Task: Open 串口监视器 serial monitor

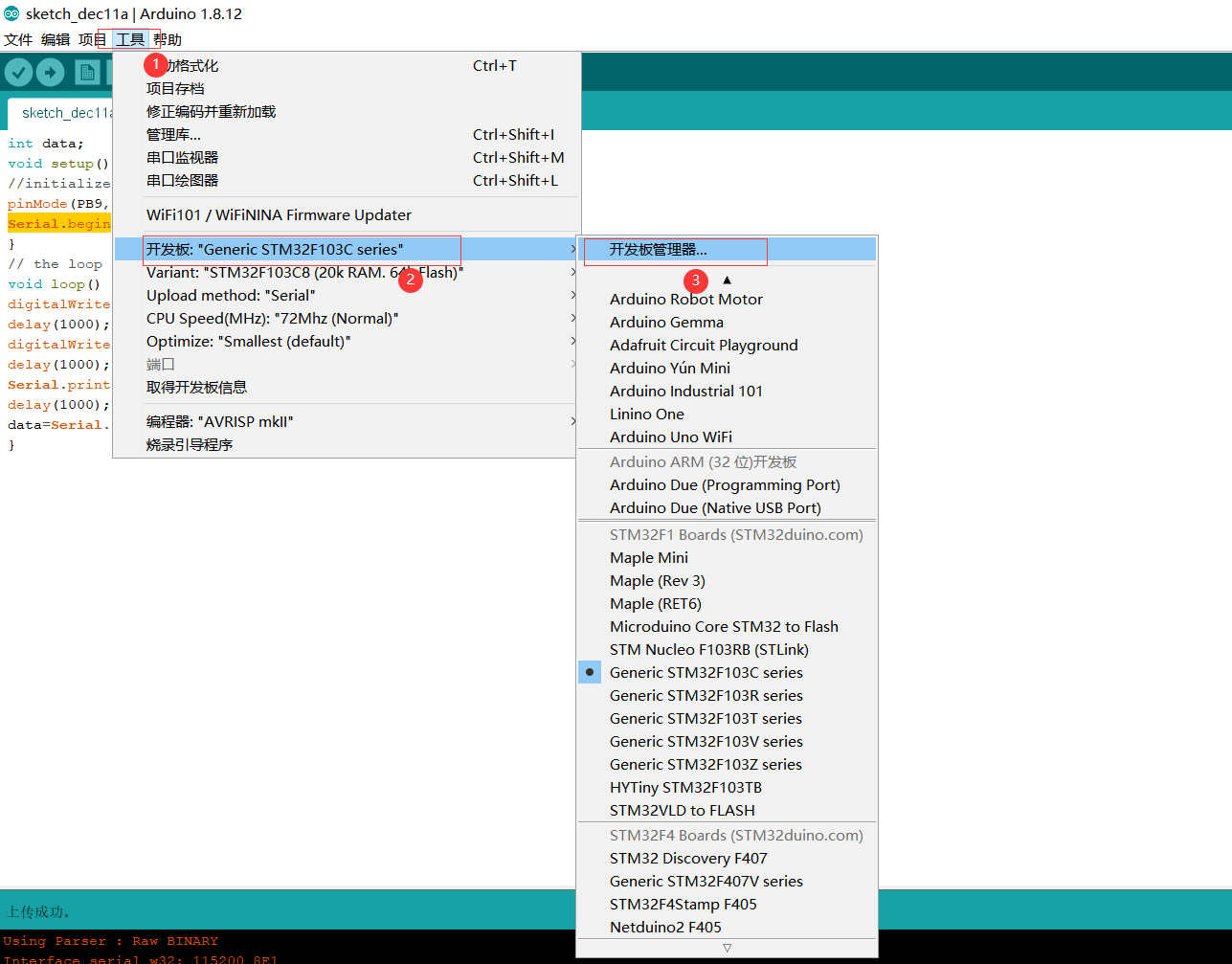Action: pos(347,157)
